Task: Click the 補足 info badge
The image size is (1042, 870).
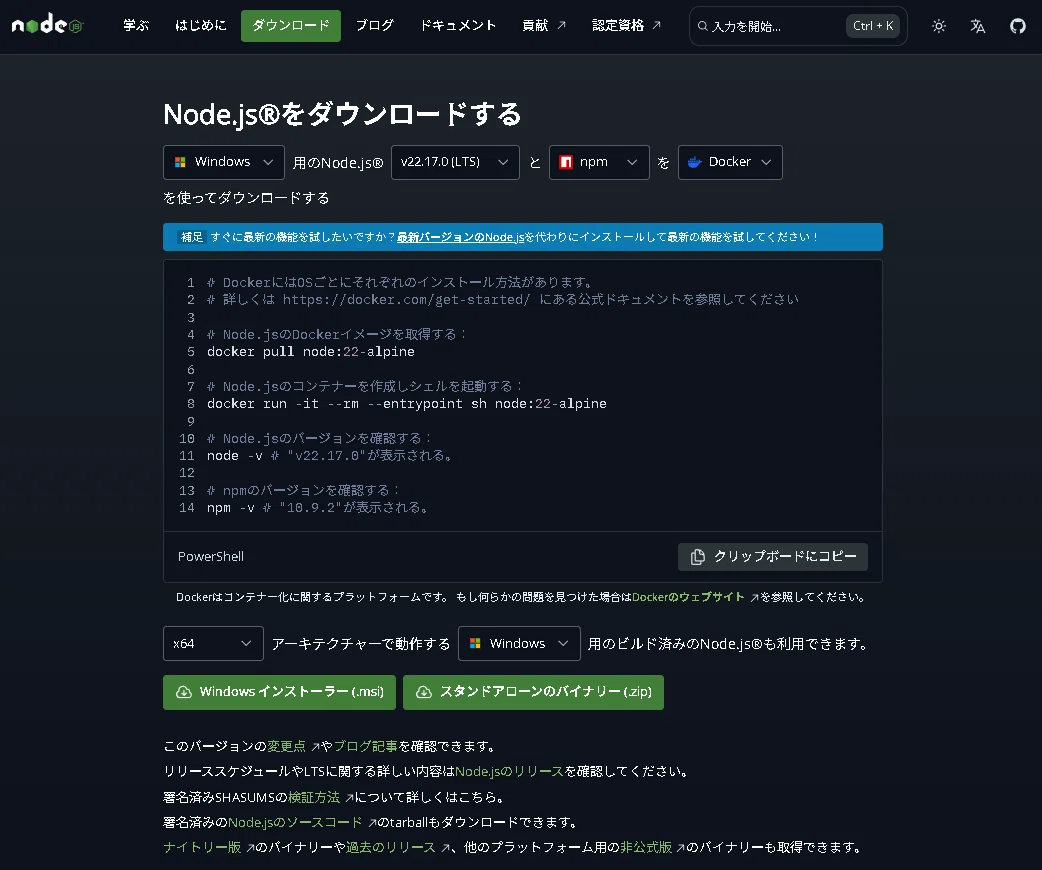Action: (x=191, y=237)
